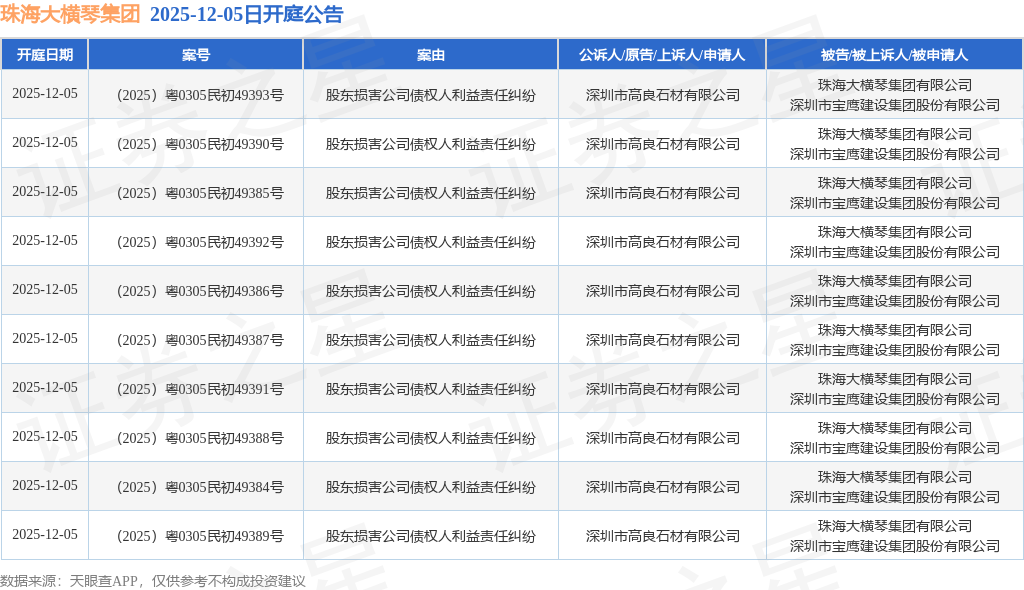Screen dimensions: 1024x590
Task: Click plaintiff 深圳市高良石材有限公司 in the 49387号 row
Action: click(662, 340)
